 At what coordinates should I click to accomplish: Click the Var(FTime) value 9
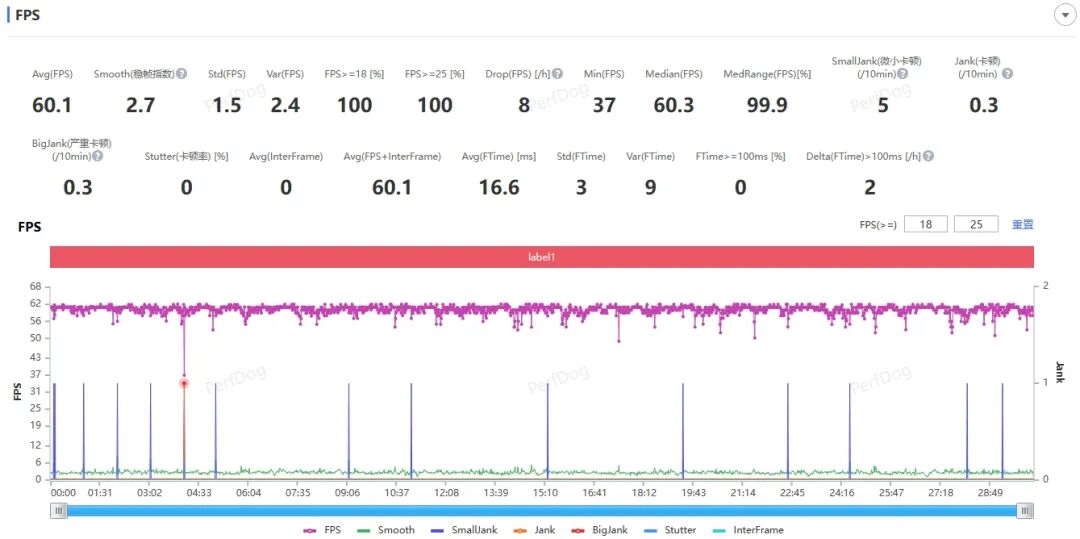(650, 187)
